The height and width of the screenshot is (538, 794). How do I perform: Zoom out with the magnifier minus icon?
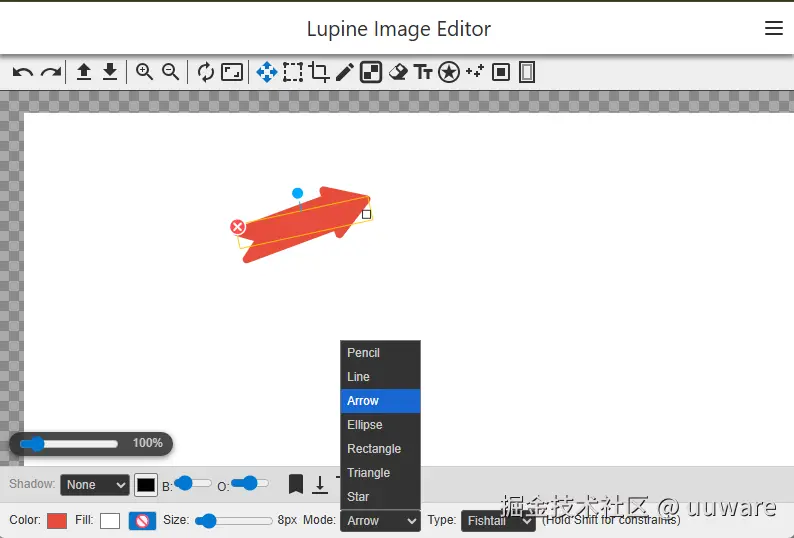(x=171, y=72)
